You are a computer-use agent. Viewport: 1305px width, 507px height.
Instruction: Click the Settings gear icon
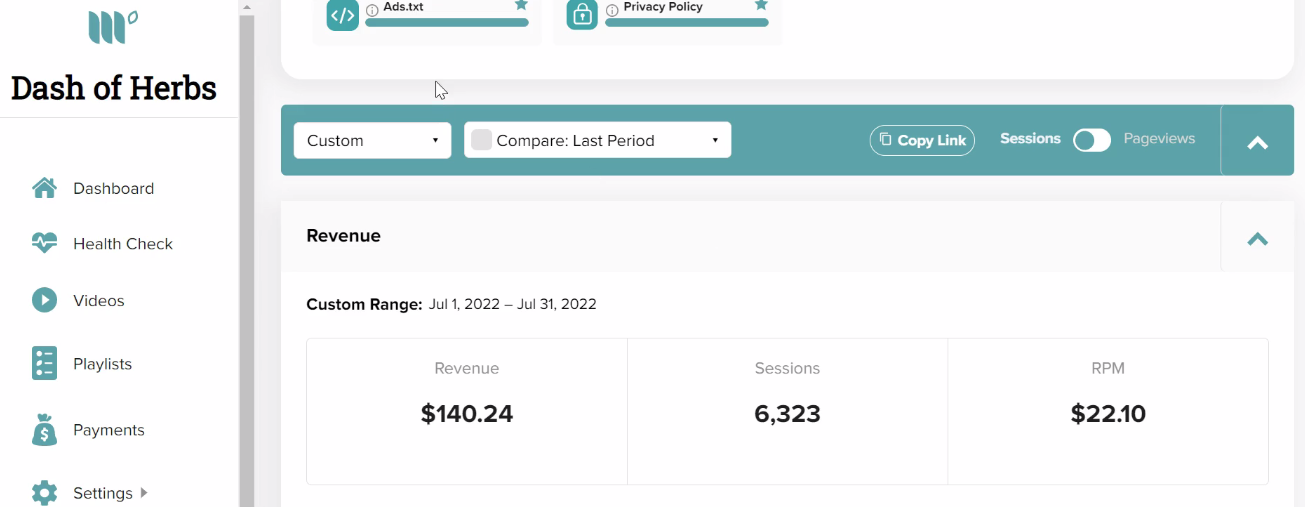click(44, 493)
